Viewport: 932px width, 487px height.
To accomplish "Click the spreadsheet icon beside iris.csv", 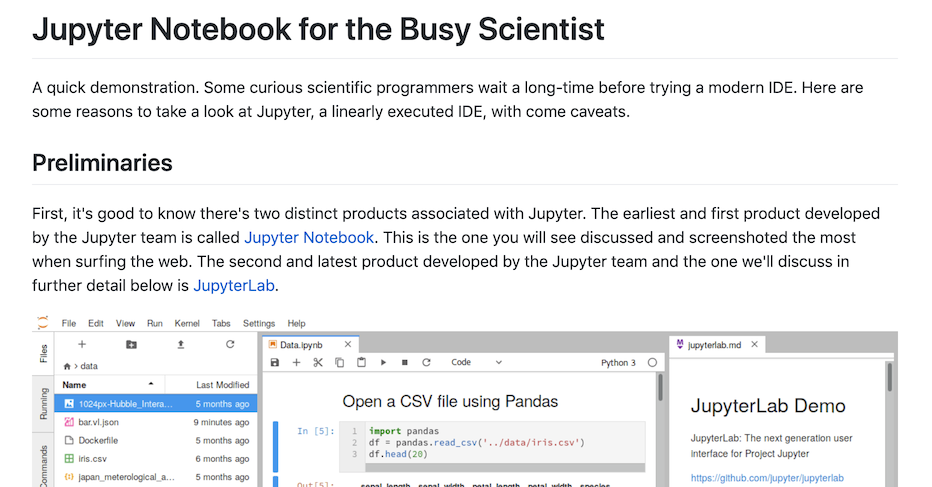I will [69, 459].
